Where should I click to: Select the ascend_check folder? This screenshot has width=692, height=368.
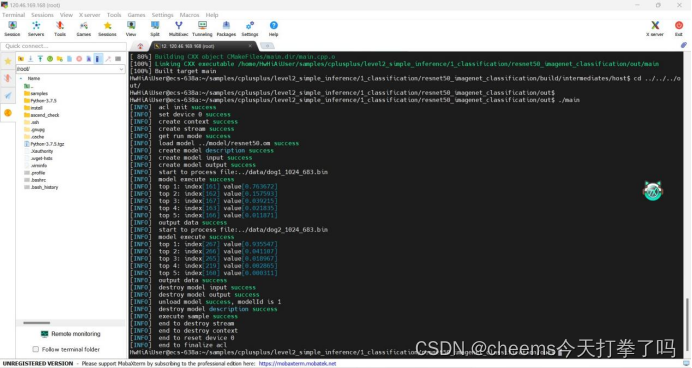click(41, 115)
